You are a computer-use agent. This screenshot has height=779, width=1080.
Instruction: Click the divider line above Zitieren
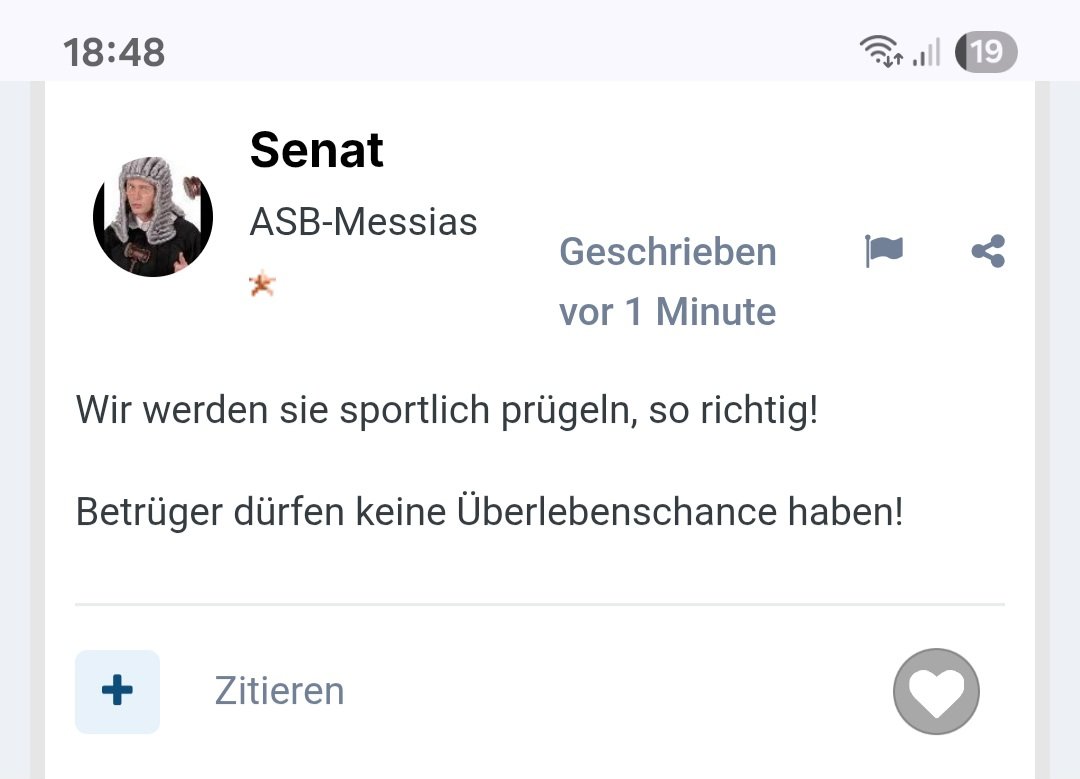coord(540,604)
